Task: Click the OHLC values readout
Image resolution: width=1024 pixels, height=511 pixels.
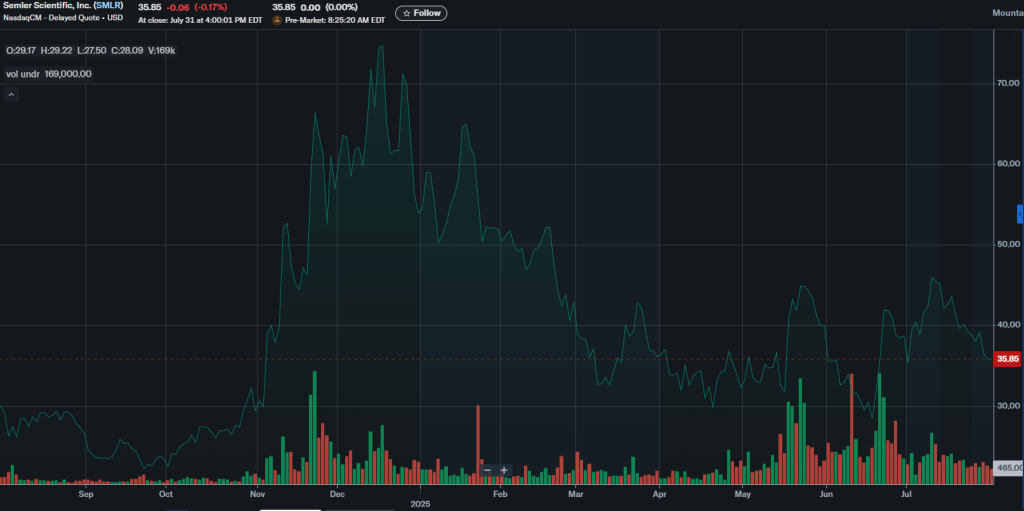Action: 90,50
